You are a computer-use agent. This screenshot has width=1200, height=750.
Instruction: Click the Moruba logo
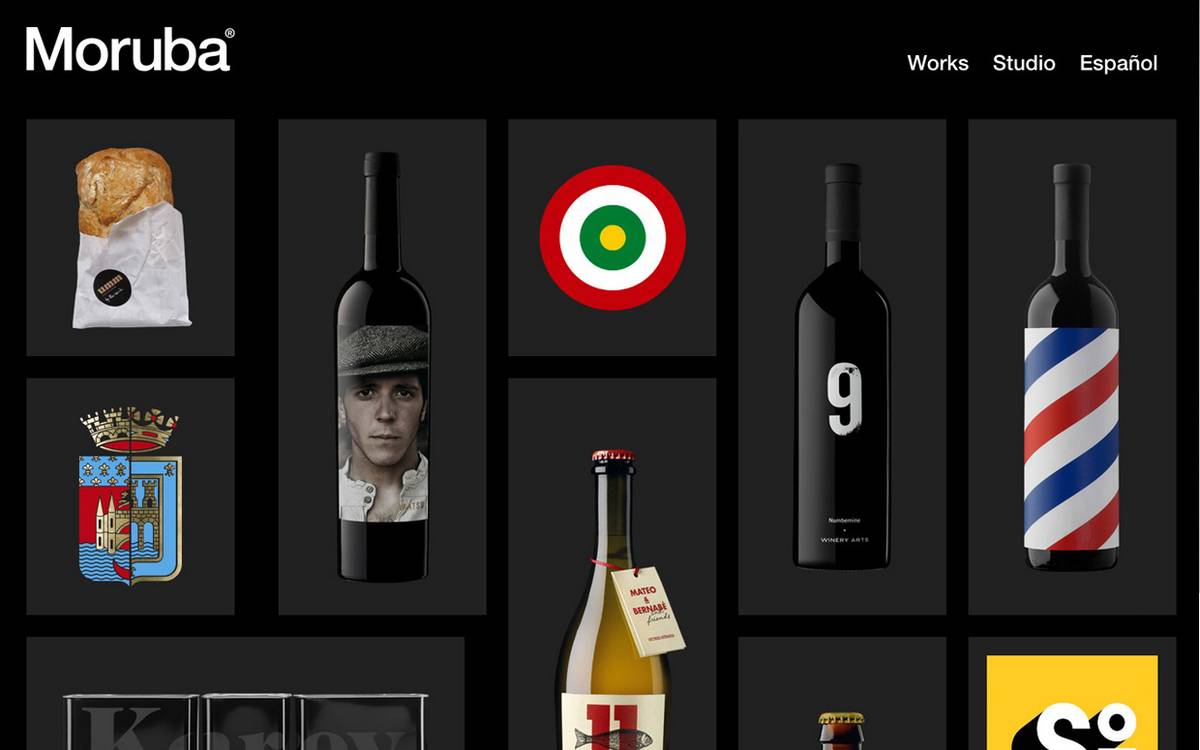pos(130,50)
